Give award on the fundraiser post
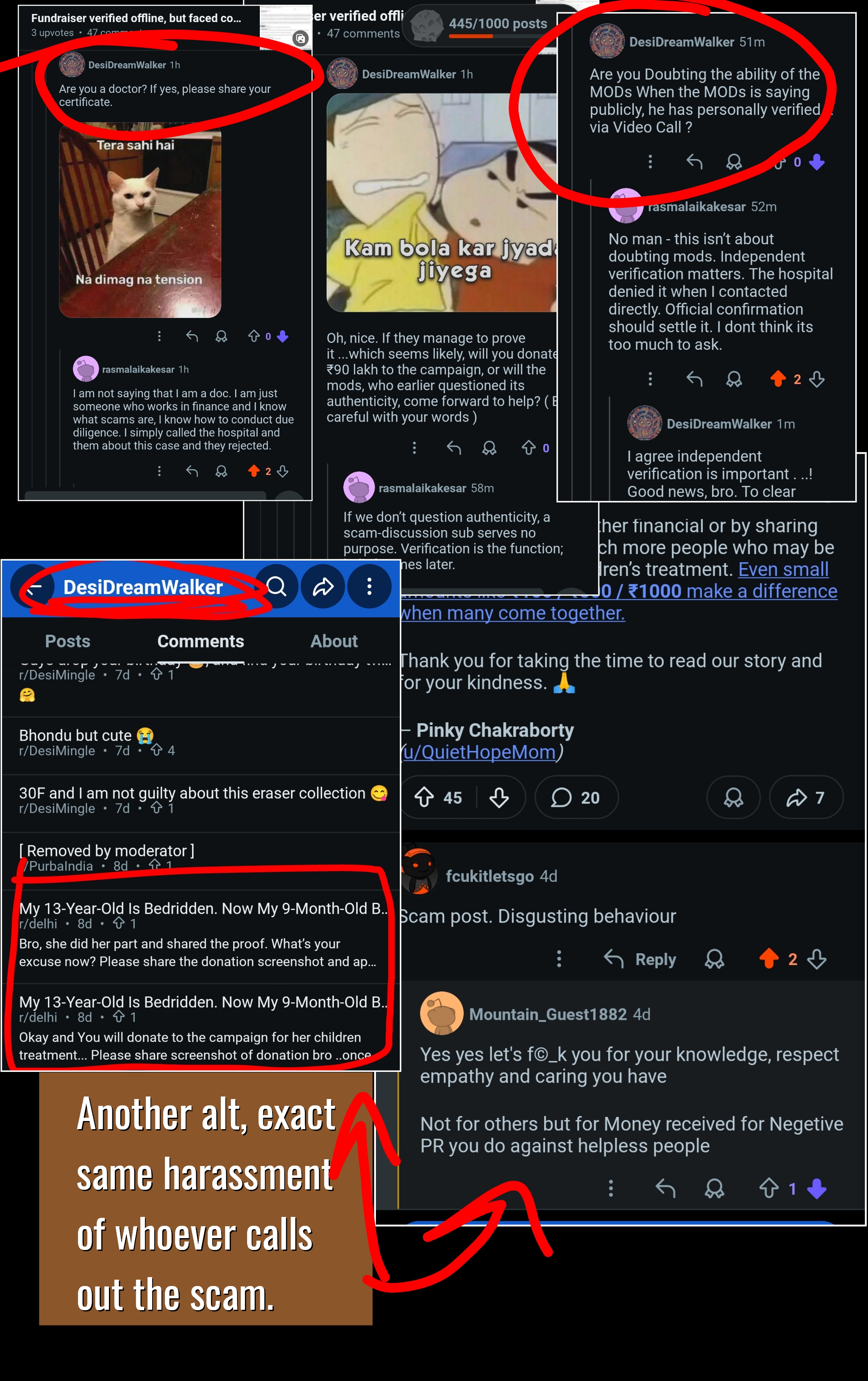The height and width of the screenshot is (1381, 868). (733, 797)
